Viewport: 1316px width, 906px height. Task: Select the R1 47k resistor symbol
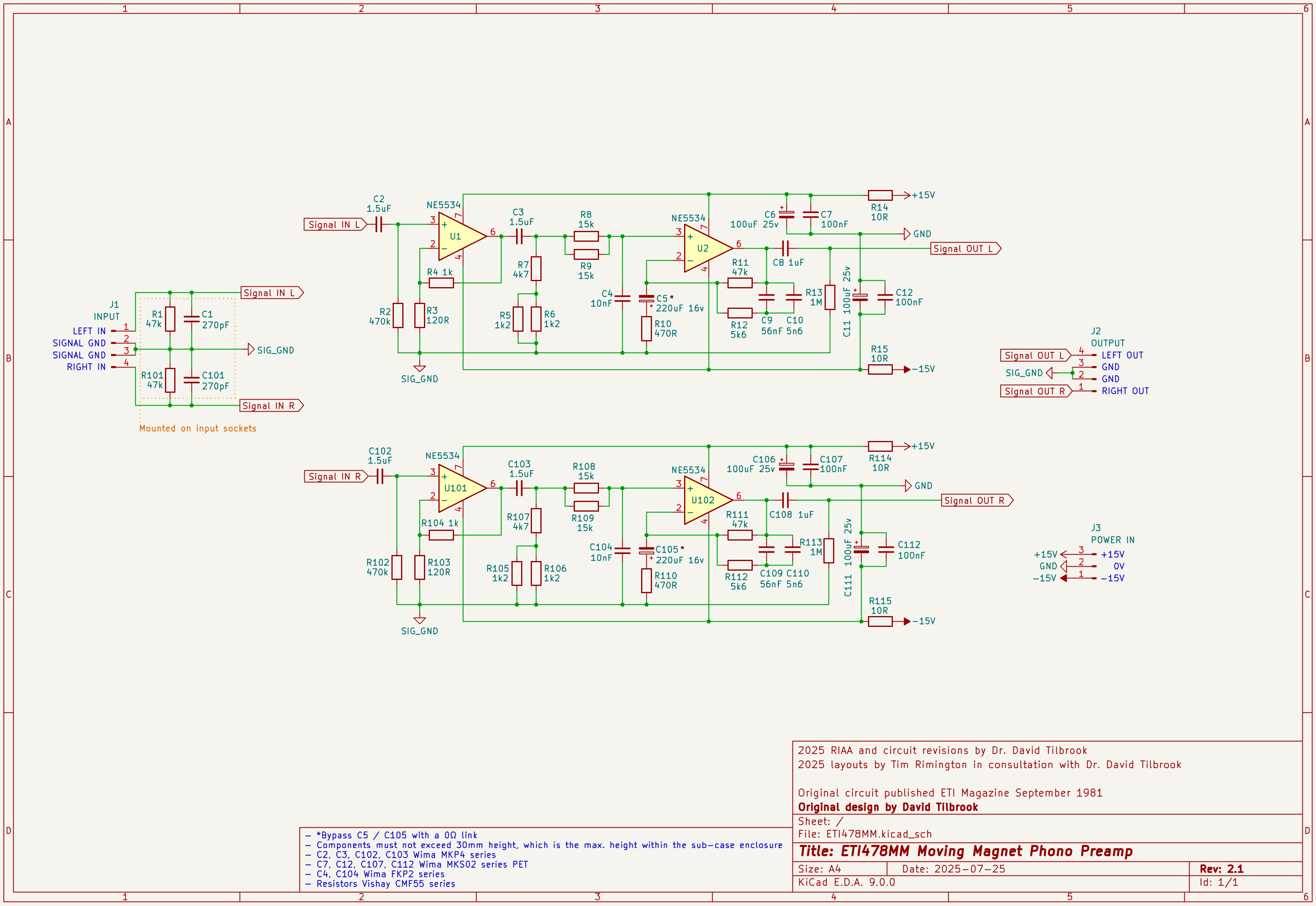pyautogui.click(x=170, y=319)
